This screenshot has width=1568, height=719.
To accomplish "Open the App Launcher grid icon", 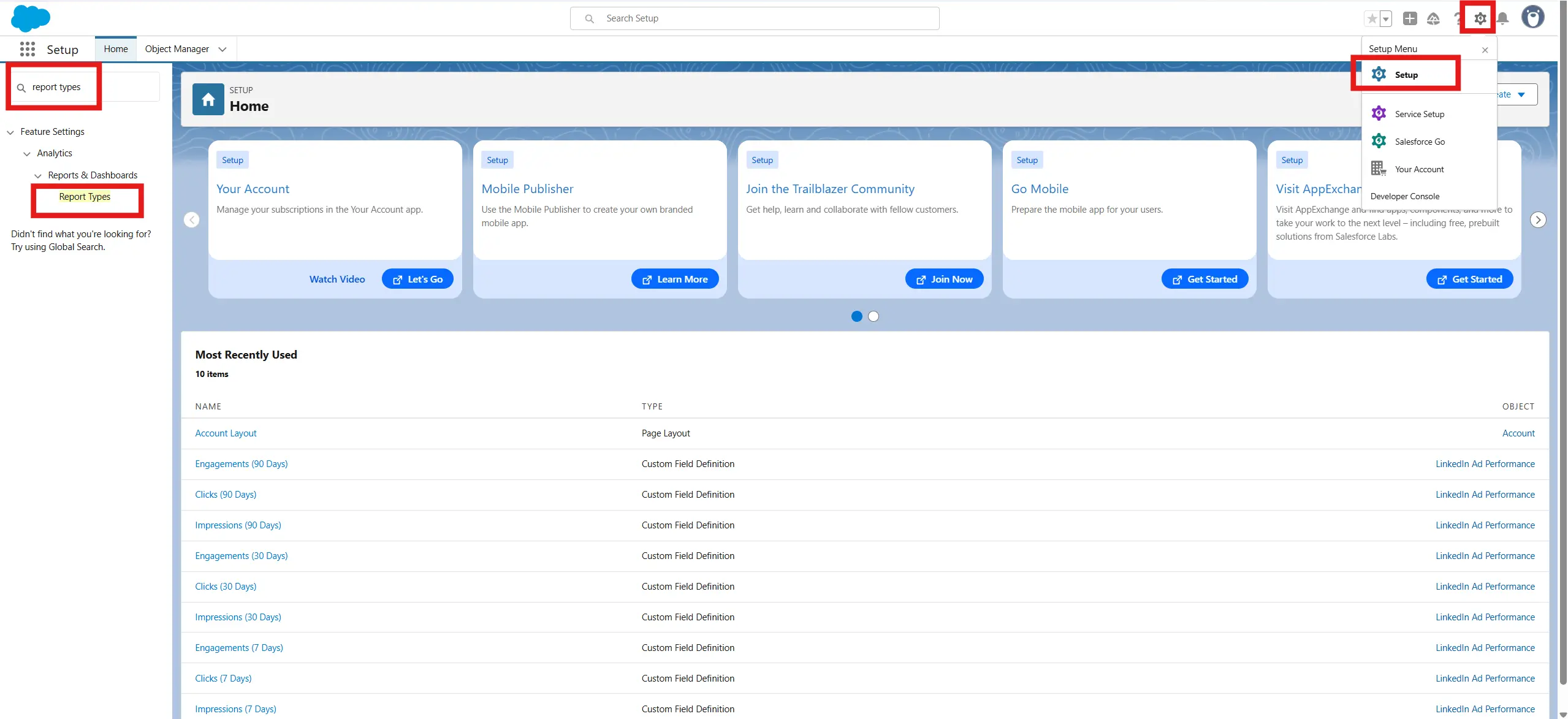I will [x=27, y=49].
